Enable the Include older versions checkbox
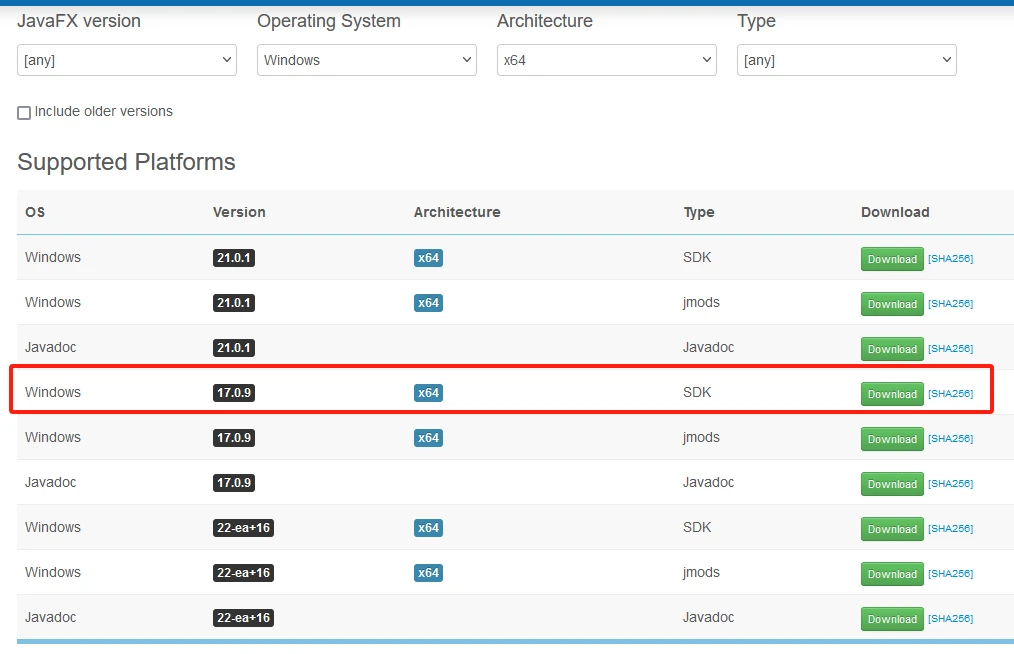The image size is (1014, 654). pyautogui.click(x=24, y=113)
